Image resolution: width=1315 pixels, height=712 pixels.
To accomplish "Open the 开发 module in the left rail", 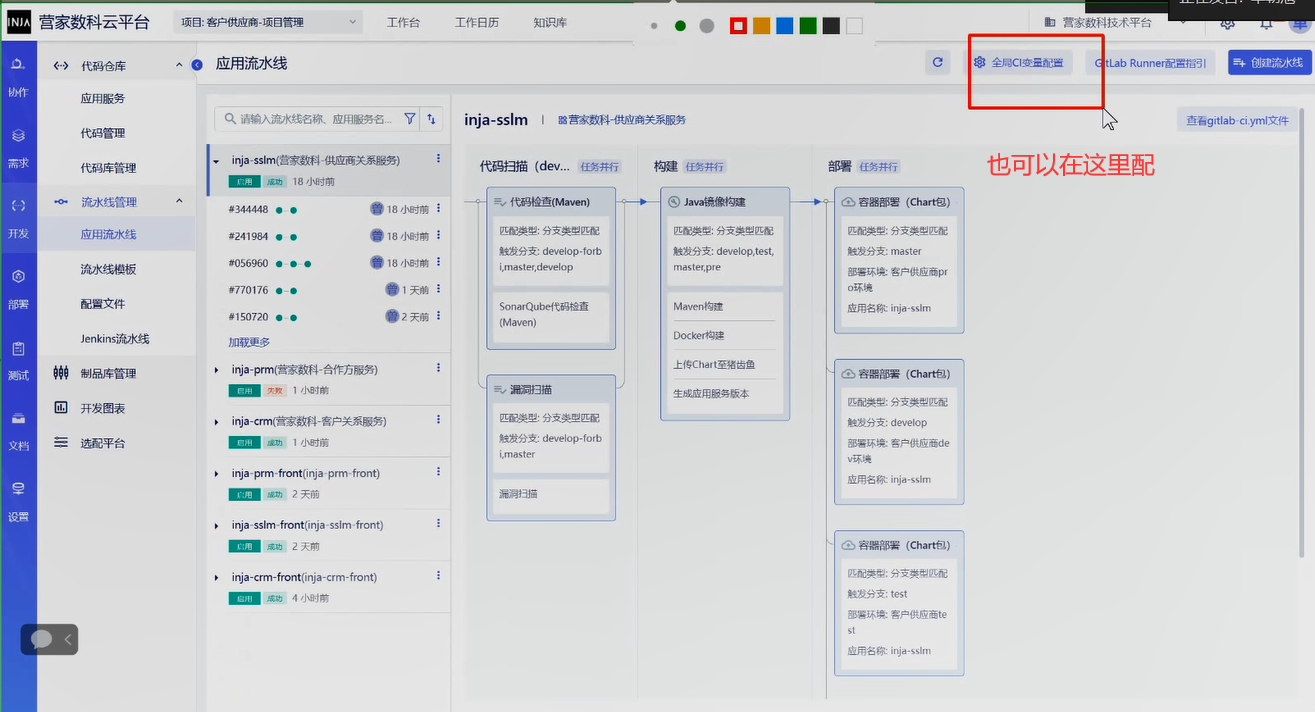I will point(18,218).
